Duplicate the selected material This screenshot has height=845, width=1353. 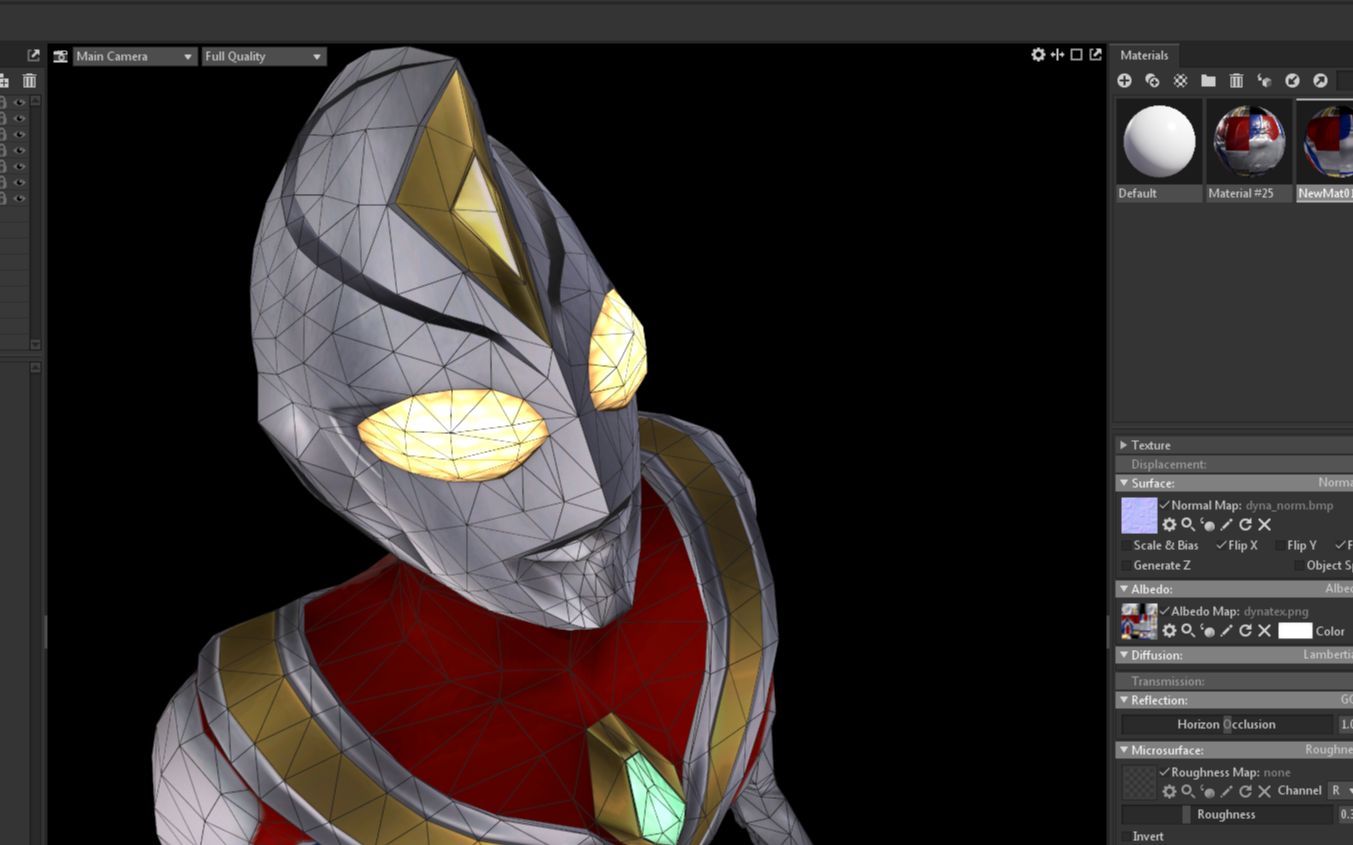pos(1152,81)
